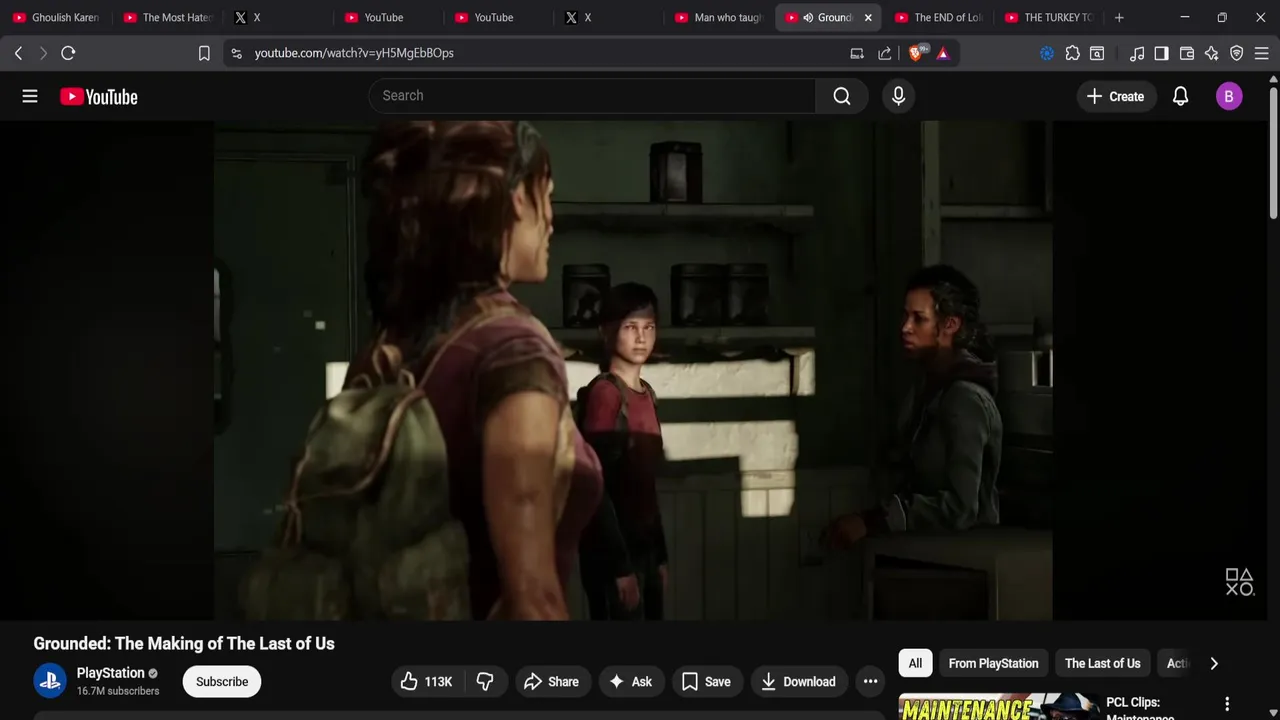The width and height of the screenshot is (1280, 720).
Task: Click the blue circular extension icon
Action: (1047, 53)
